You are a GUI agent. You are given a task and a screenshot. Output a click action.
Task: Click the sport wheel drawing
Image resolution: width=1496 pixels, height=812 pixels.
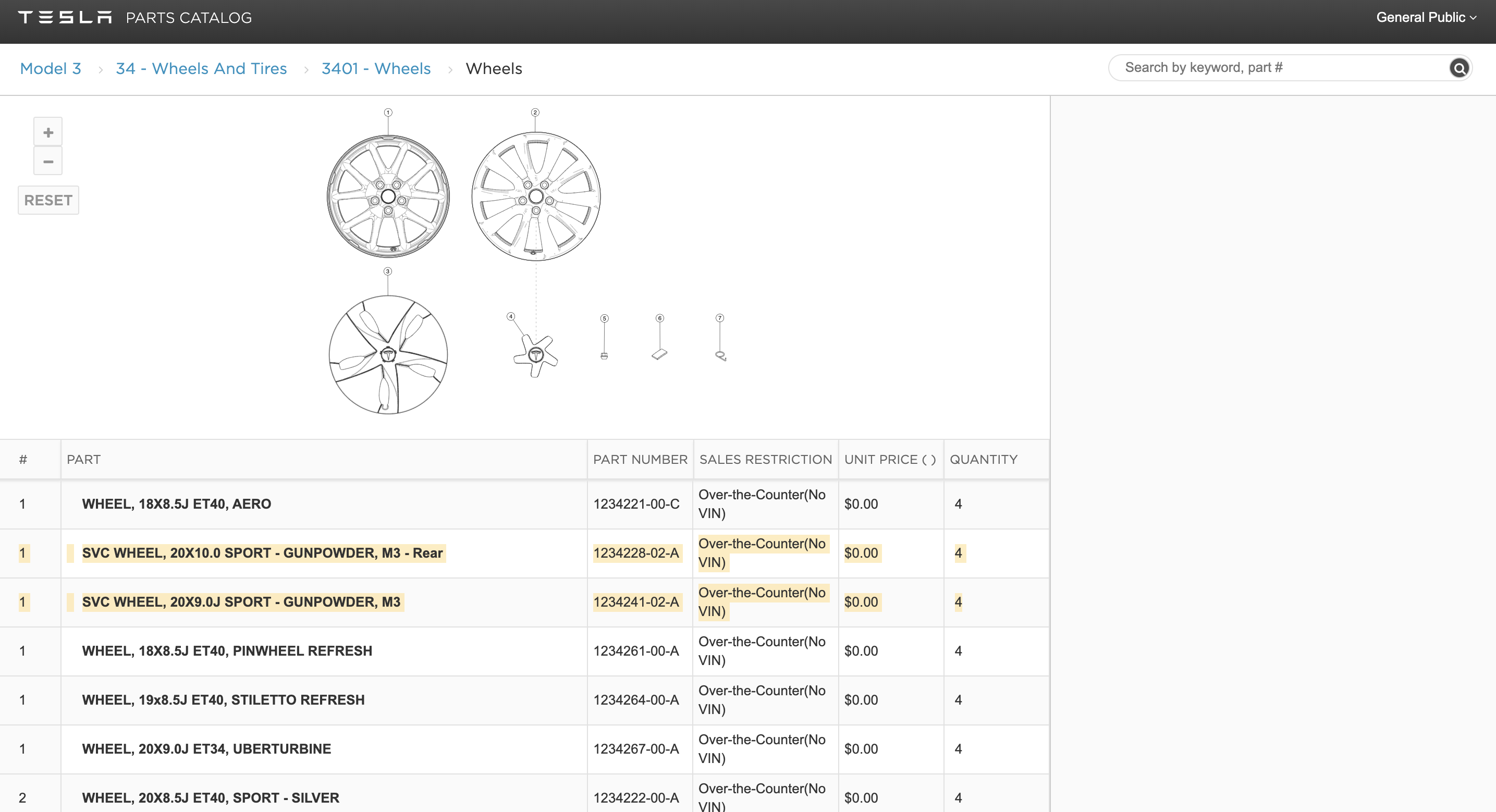[535, 196]
